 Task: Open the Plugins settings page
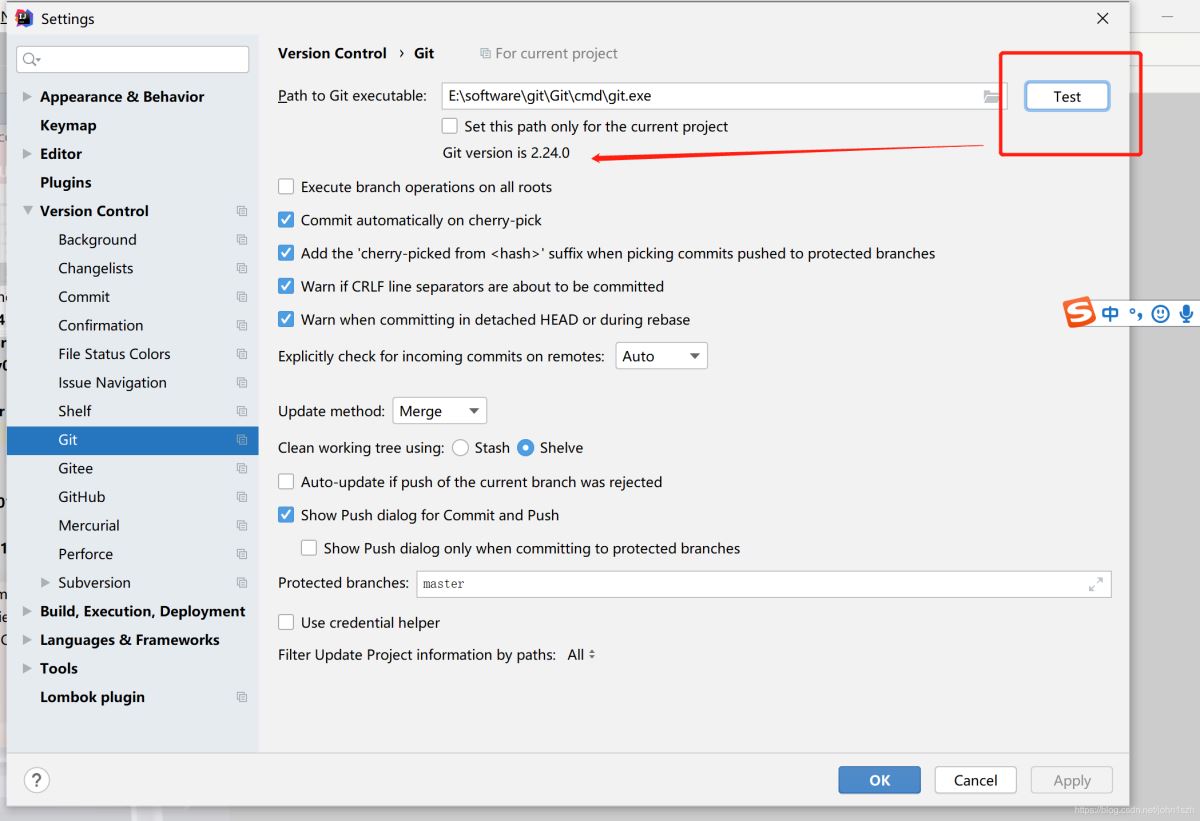pyautogui.click(x=65, y=182)
